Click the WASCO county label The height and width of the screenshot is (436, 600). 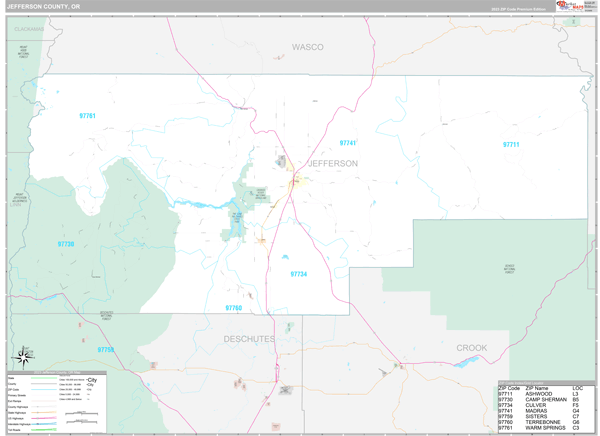[307, 47]
